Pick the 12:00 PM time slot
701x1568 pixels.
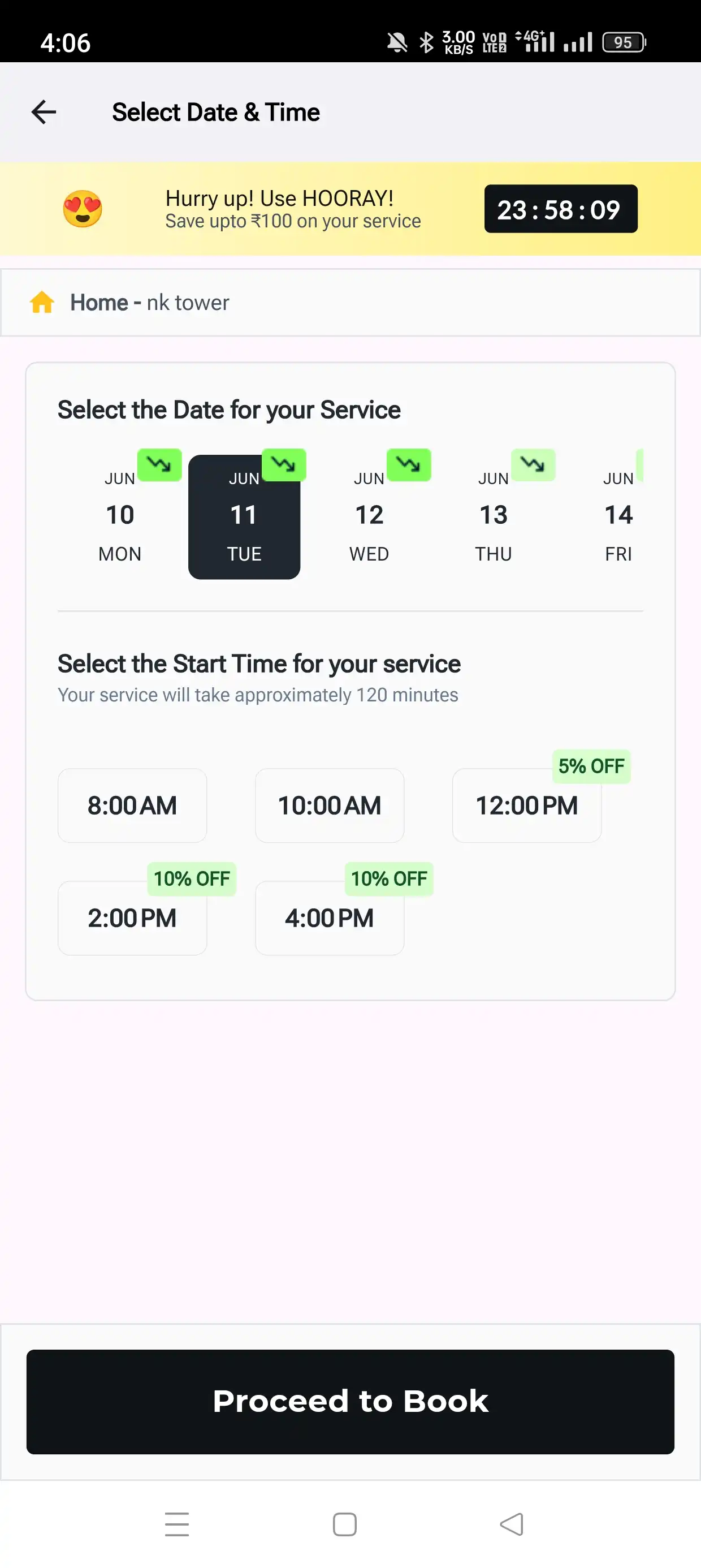tap(526, 805)
